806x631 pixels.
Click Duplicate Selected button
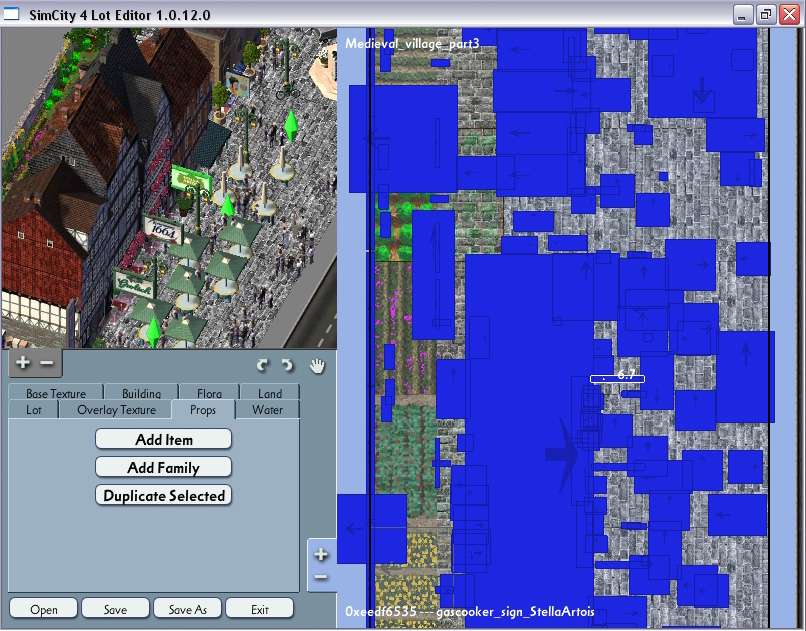163,496
